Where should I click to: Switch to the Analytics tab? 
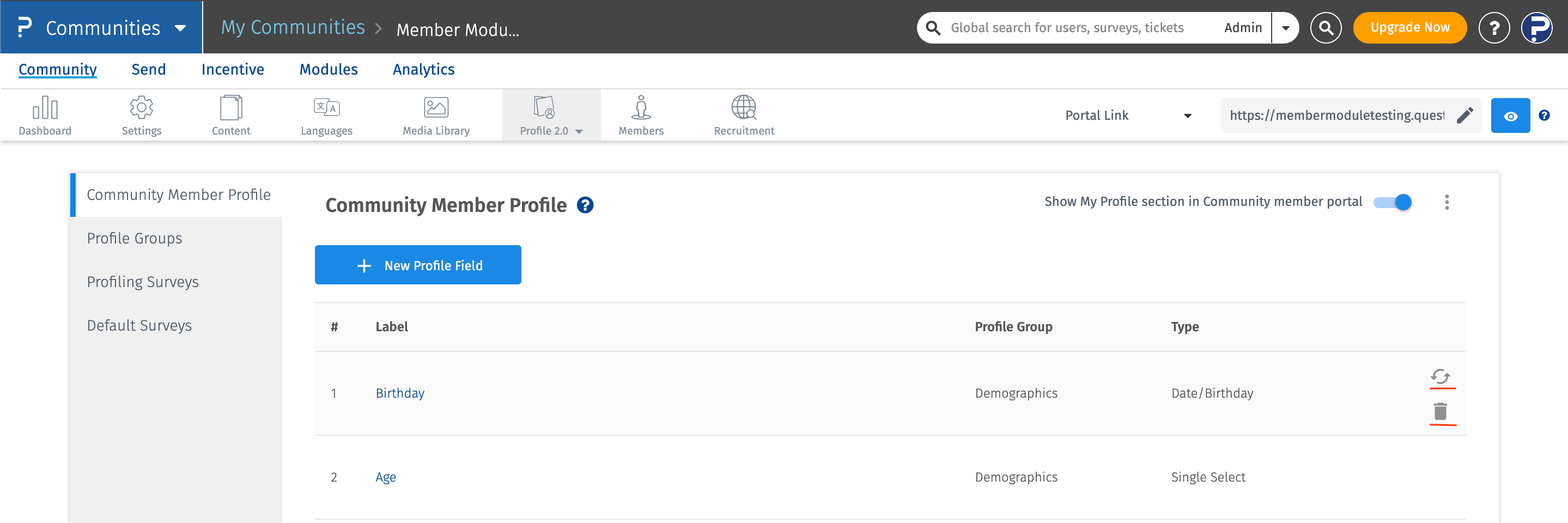click(x=424, y=69)
